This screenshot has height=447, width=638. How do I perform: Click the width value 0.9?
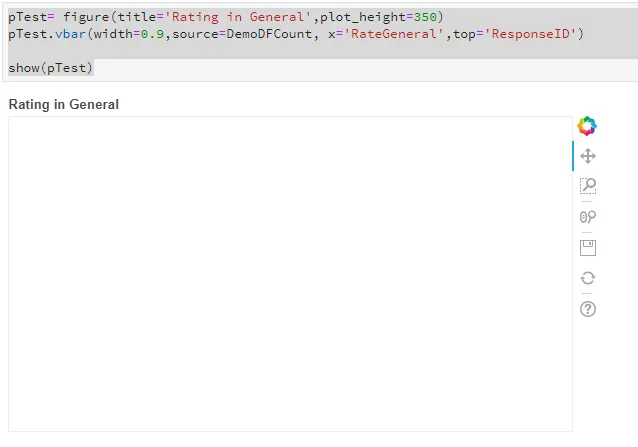[152, 34]
